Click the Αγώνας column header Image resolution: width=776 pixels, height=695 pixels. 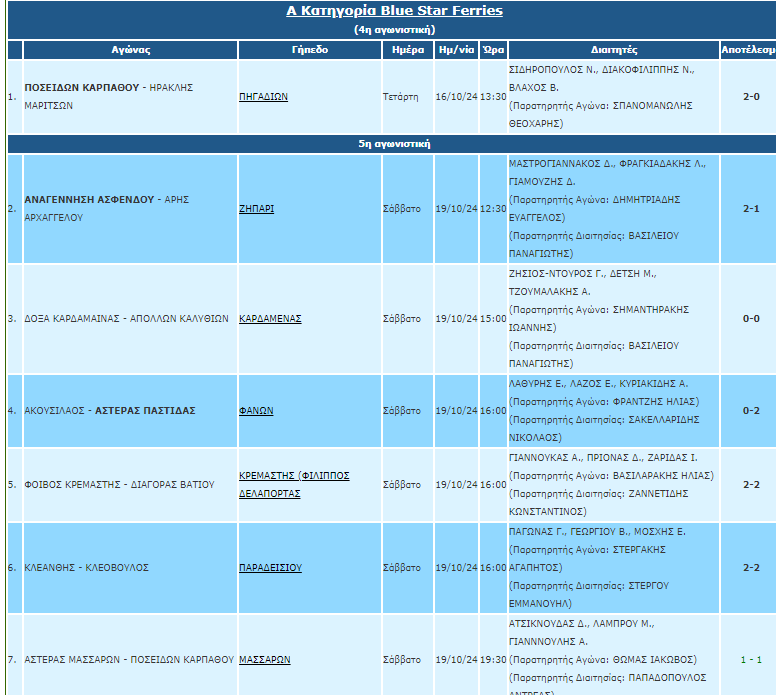point(131,50)
